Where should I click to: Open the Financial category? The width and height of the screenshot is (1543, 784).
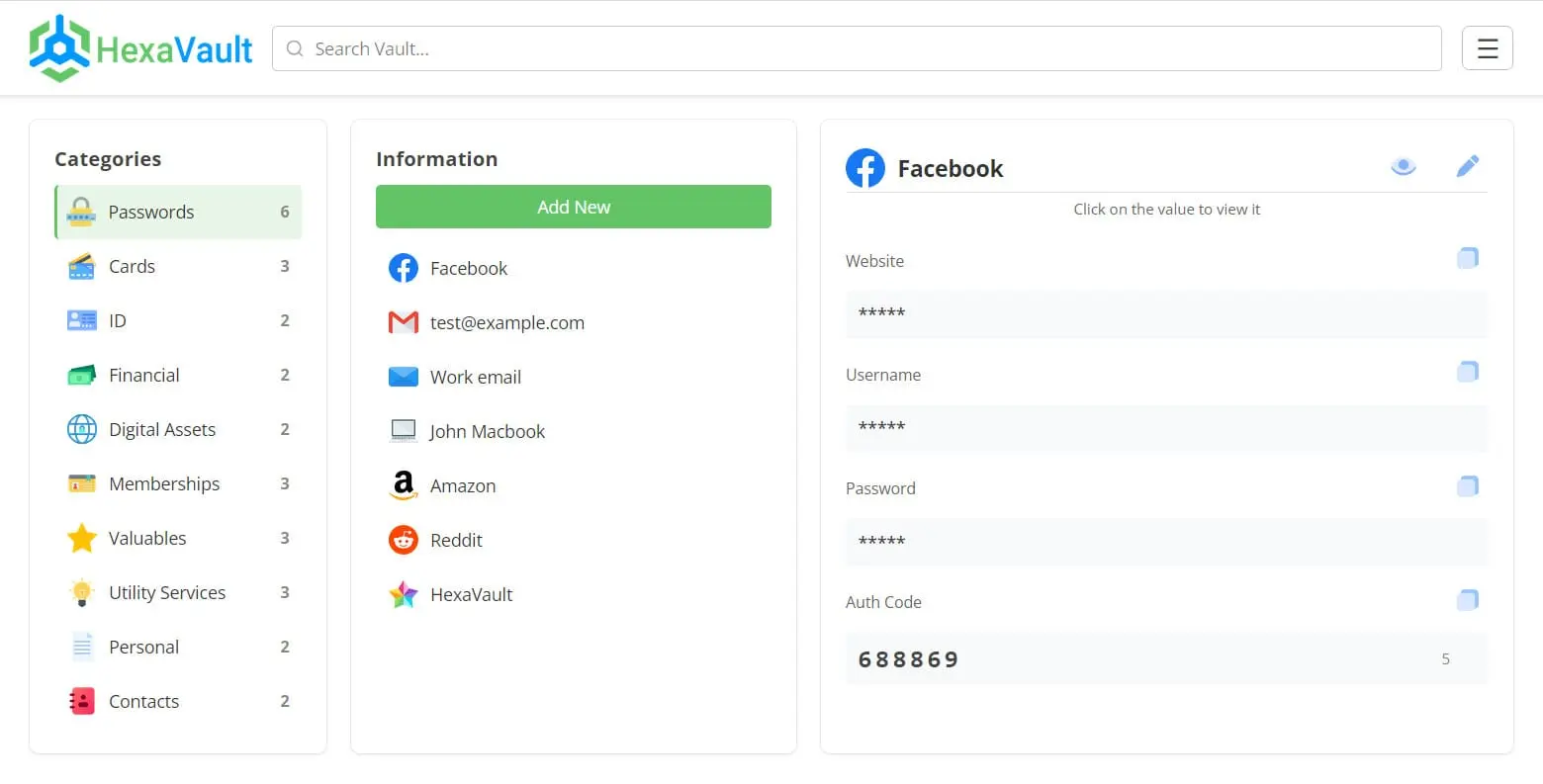click(178, 375)
